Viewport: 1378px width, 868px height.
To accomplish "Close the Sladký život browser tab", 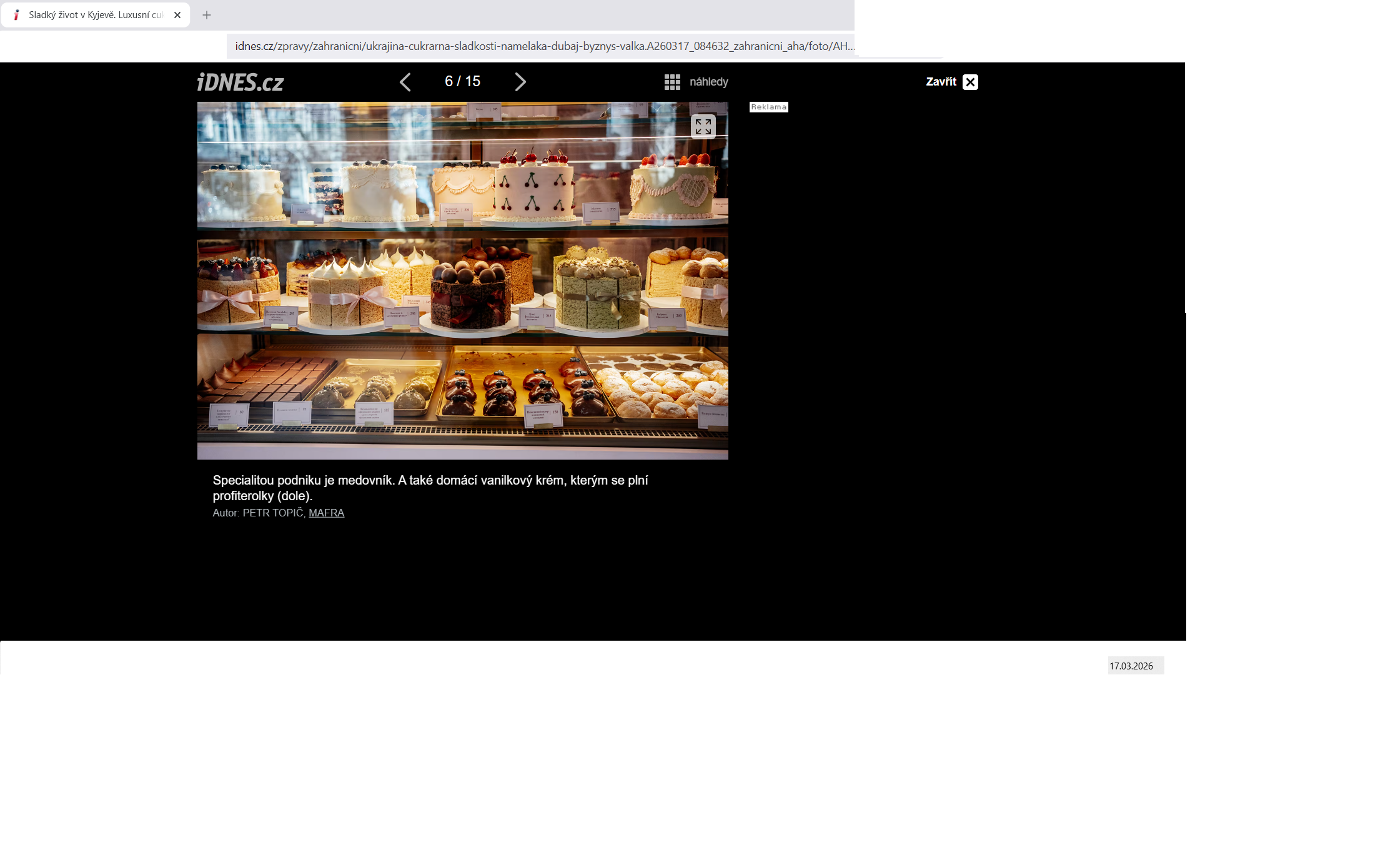I will click(x=177, y=15).
